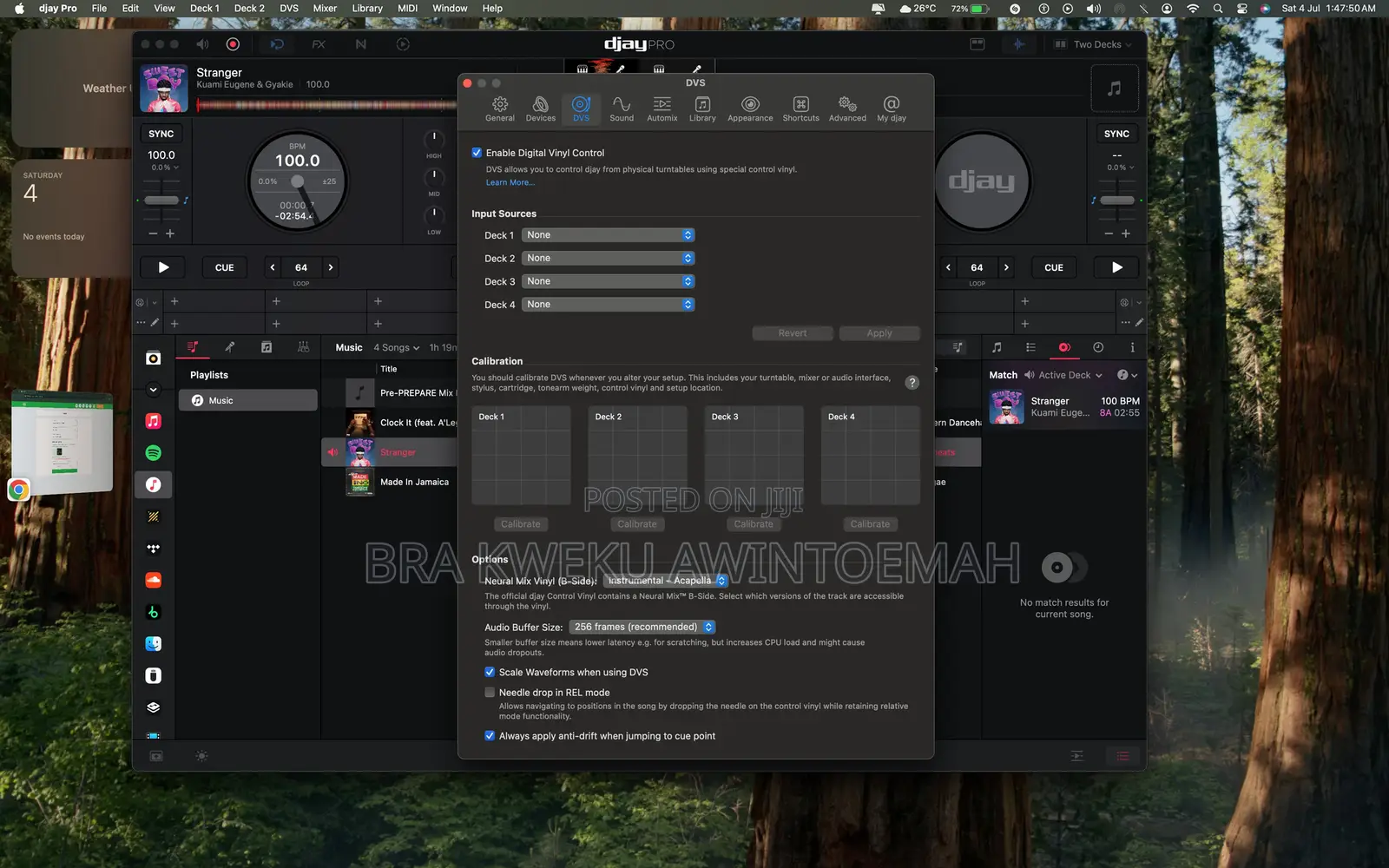Open the Two Decks layout dropdown
This screenshot has width=1389, height=868.
point(1093,44)
